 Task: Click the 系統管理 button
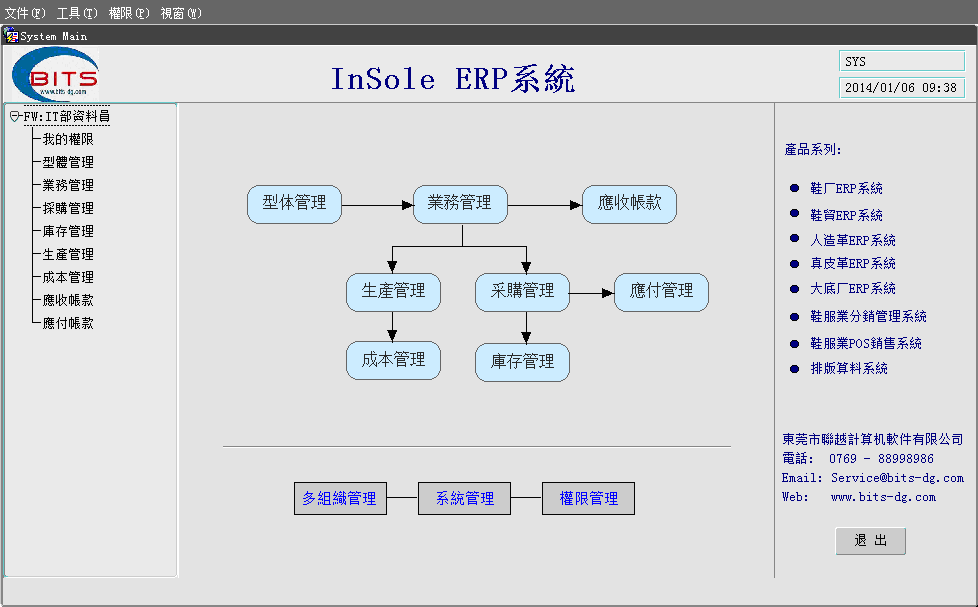464,498
